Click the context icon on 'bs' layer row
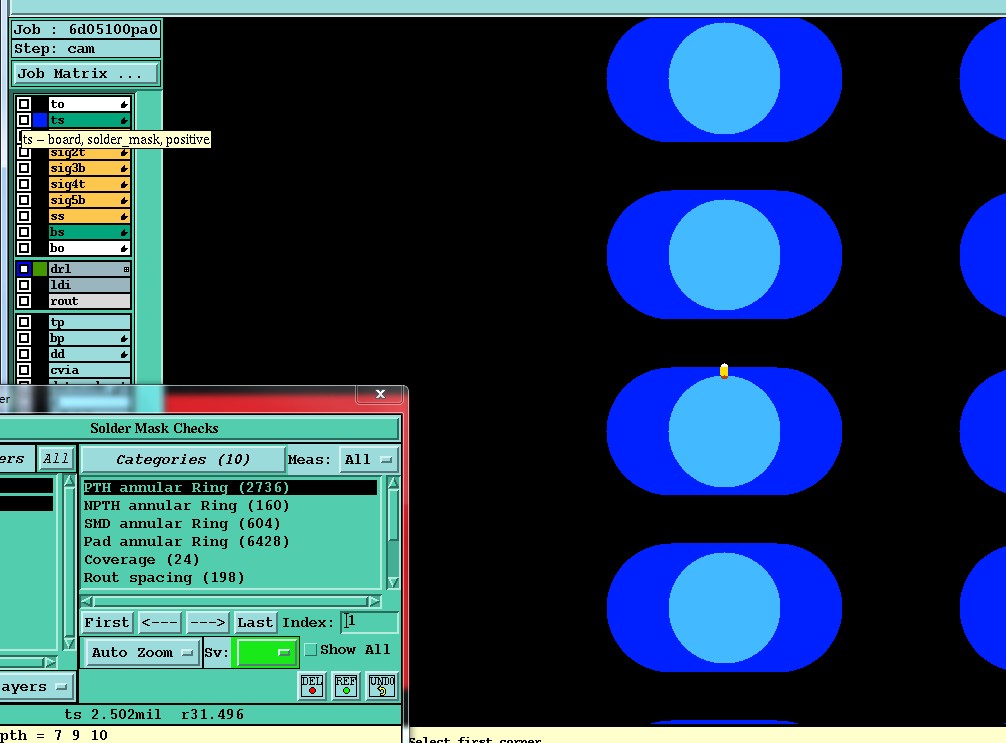1006x743 pixels. pos(124,232)
